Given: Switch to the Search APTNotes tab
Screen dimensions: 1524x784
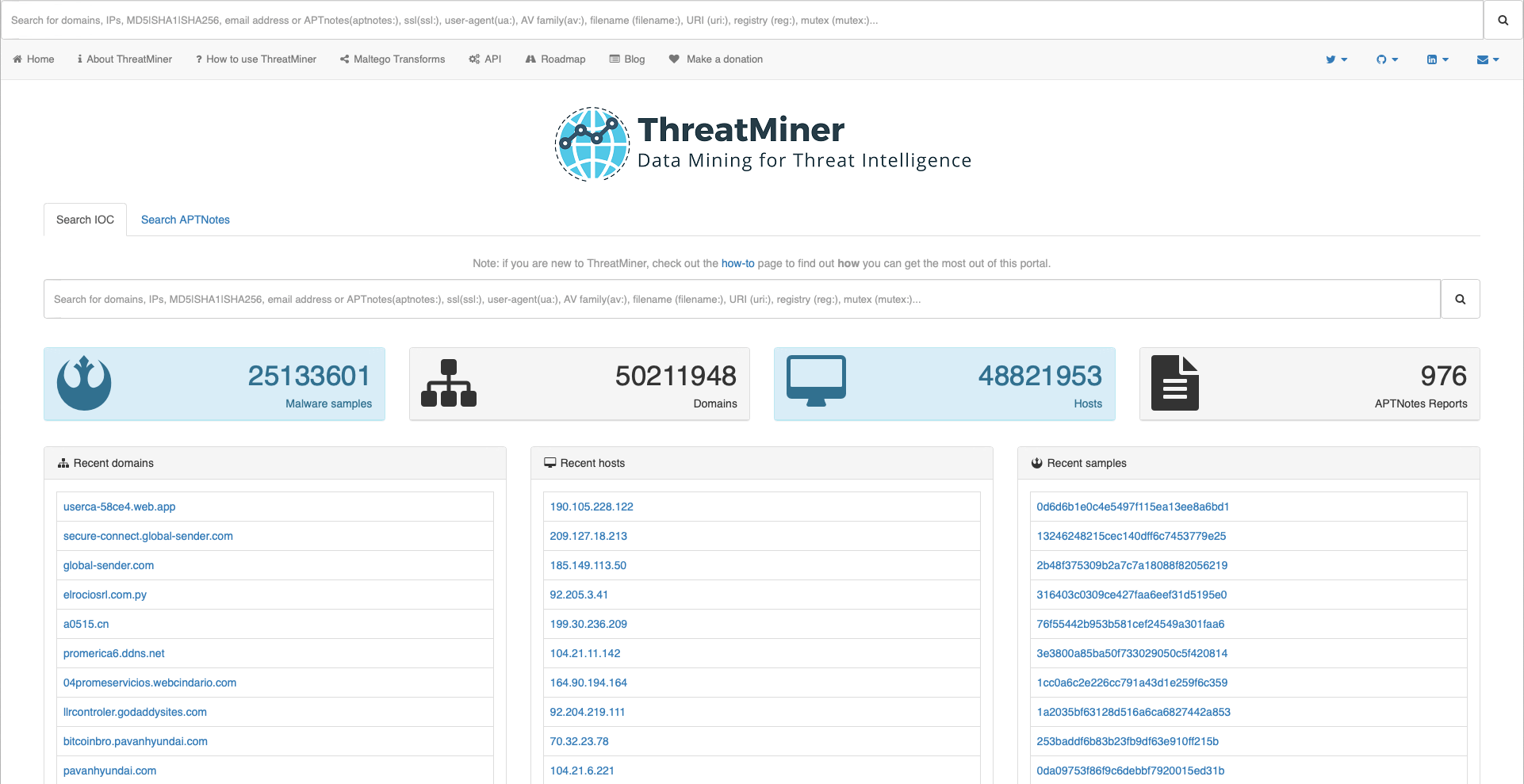Looking at the screenshot, I should [x=186, y=220].
